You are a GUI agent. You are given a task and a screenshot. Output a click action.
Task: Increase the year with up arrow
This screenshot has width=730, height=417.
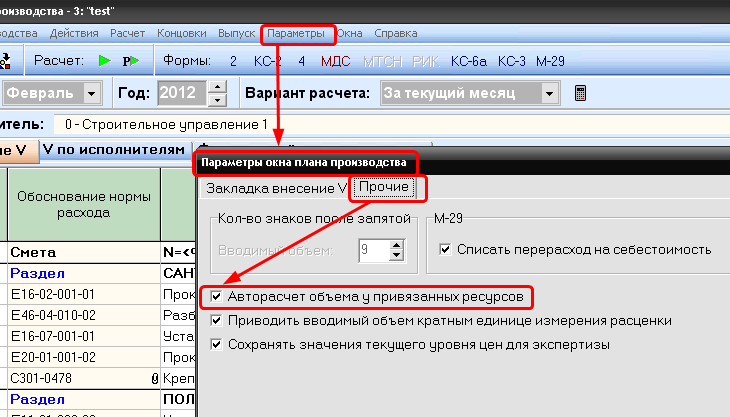[x=217, y=87]
